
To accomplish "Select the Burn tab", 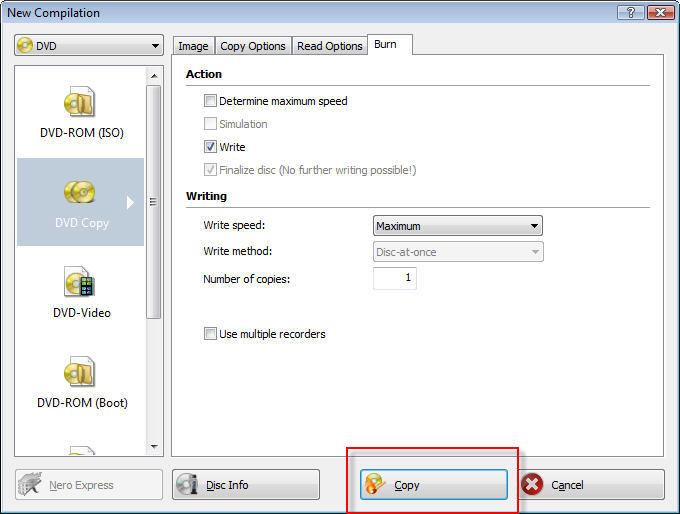I will click(x=390, y=45).
